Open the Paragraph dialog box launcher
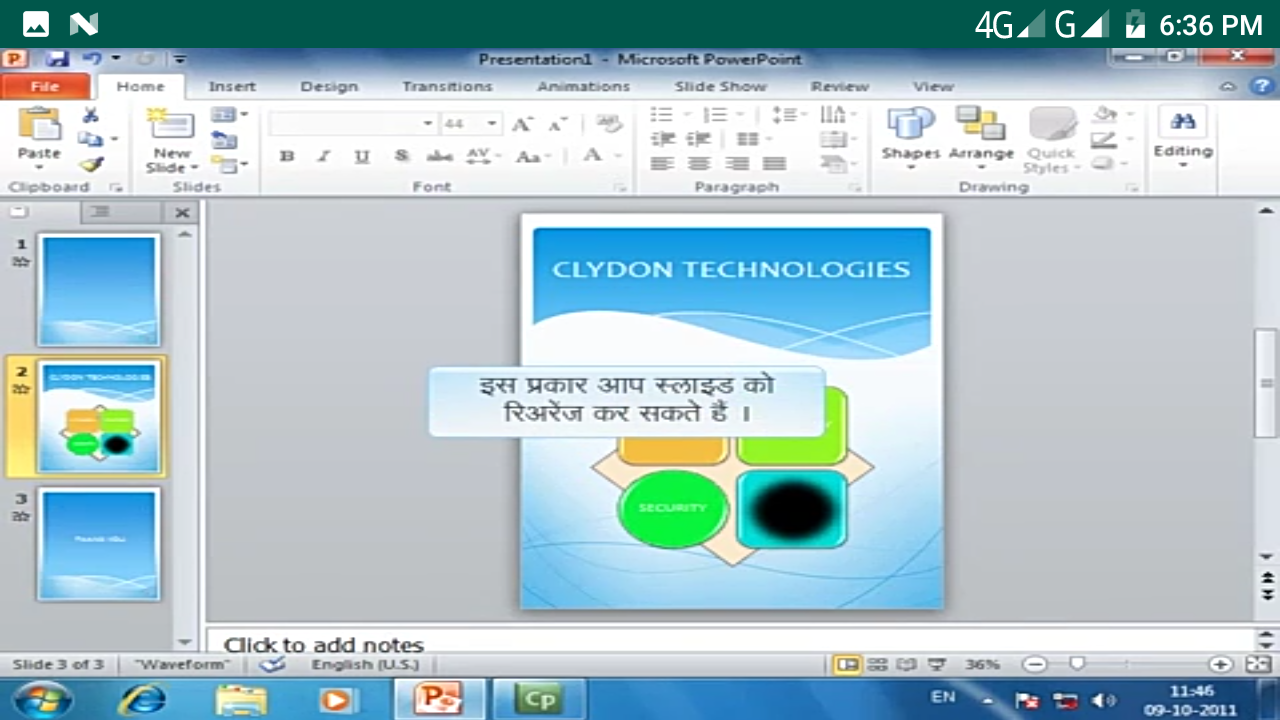Screen dimensions: 1280x720 pos(856,188)
